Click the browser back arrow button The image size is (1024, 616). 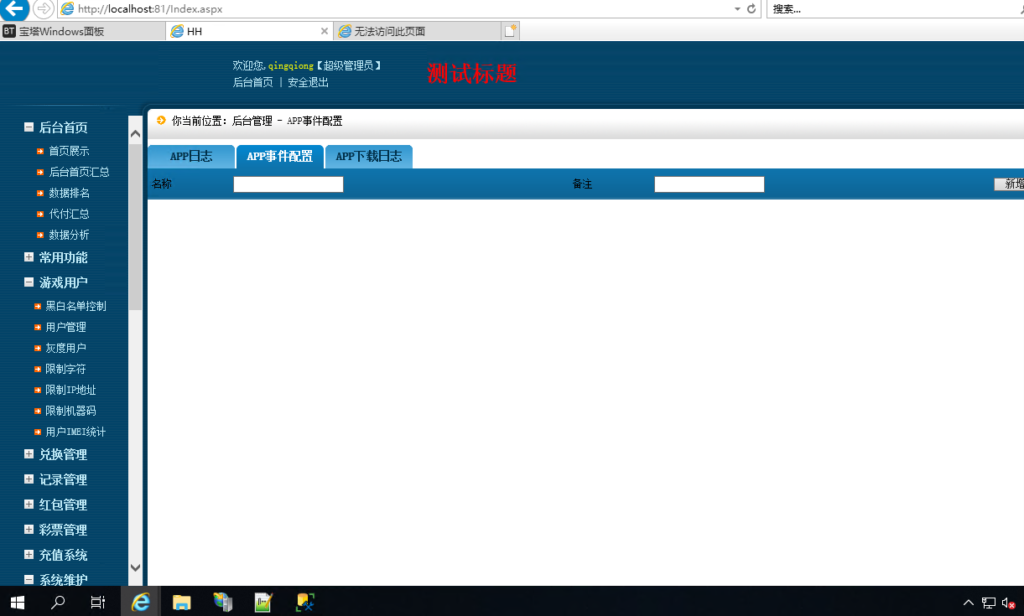point(14,9)
